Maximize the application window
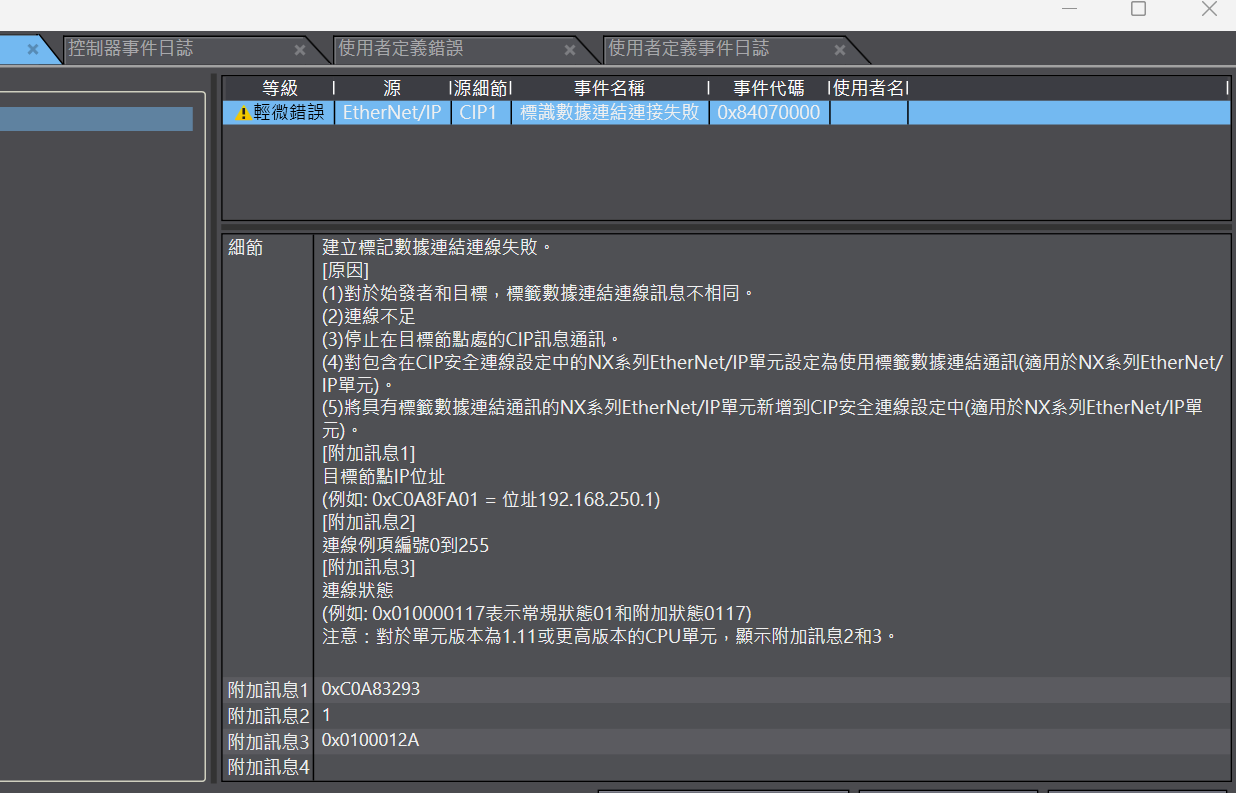Image resolution: width=1236 pixels, height=793 pixels. tap(1138, 9)
